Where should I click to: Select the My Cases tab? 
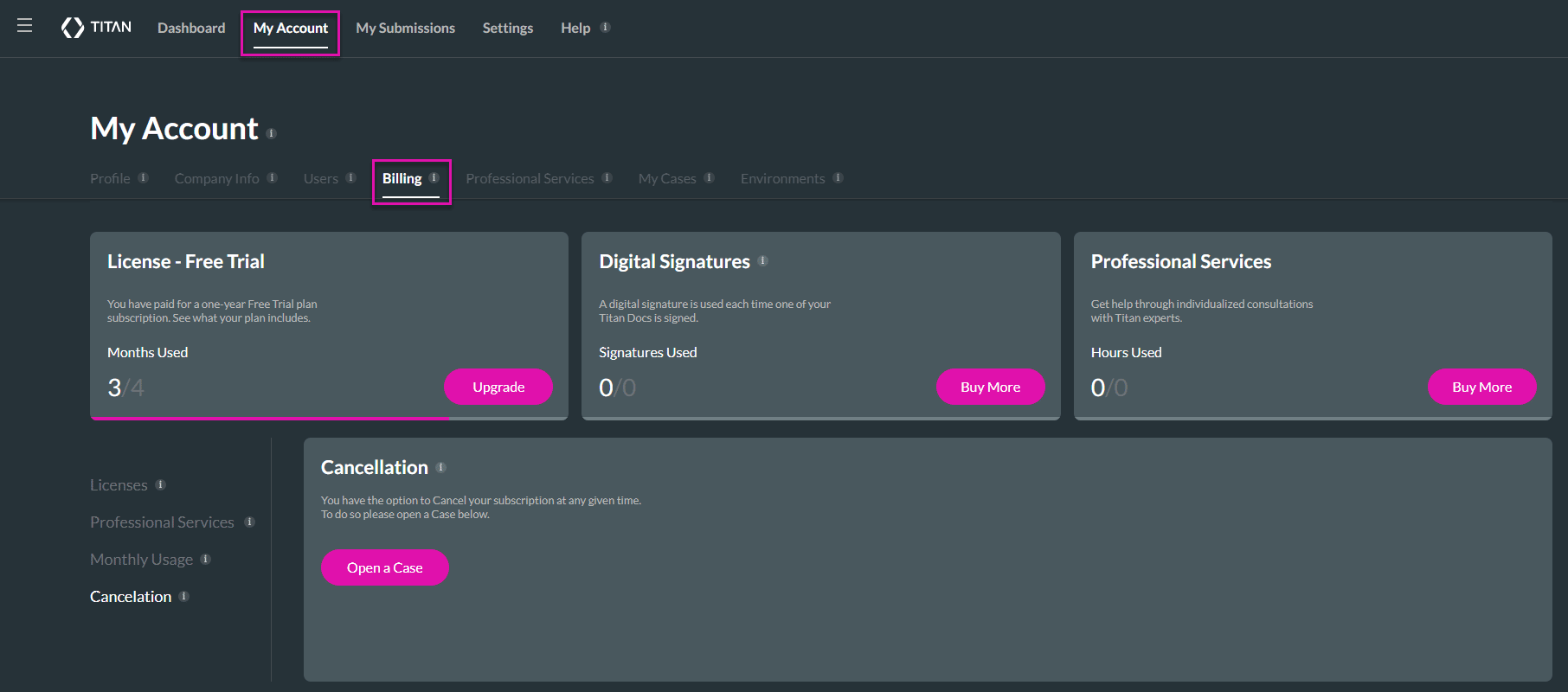666,178
